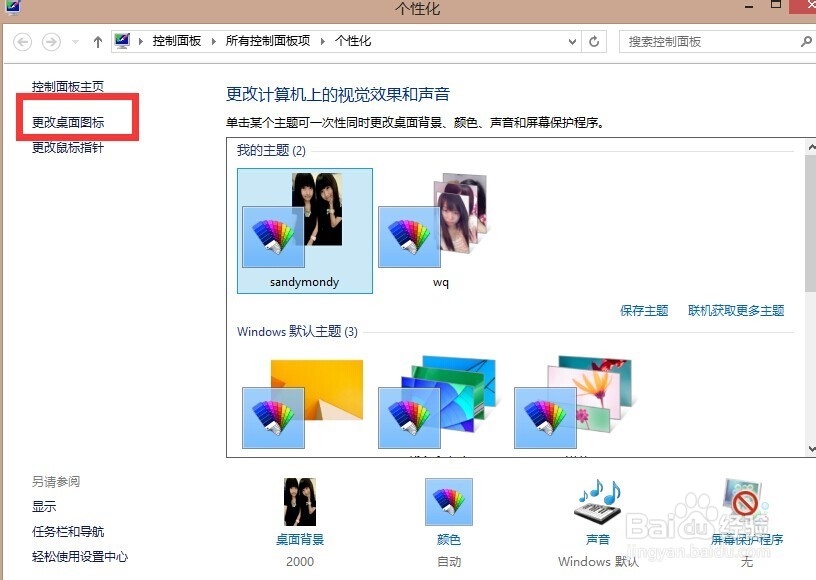
Task: Click the 联机获取更多主题 link
Action: 735,311
